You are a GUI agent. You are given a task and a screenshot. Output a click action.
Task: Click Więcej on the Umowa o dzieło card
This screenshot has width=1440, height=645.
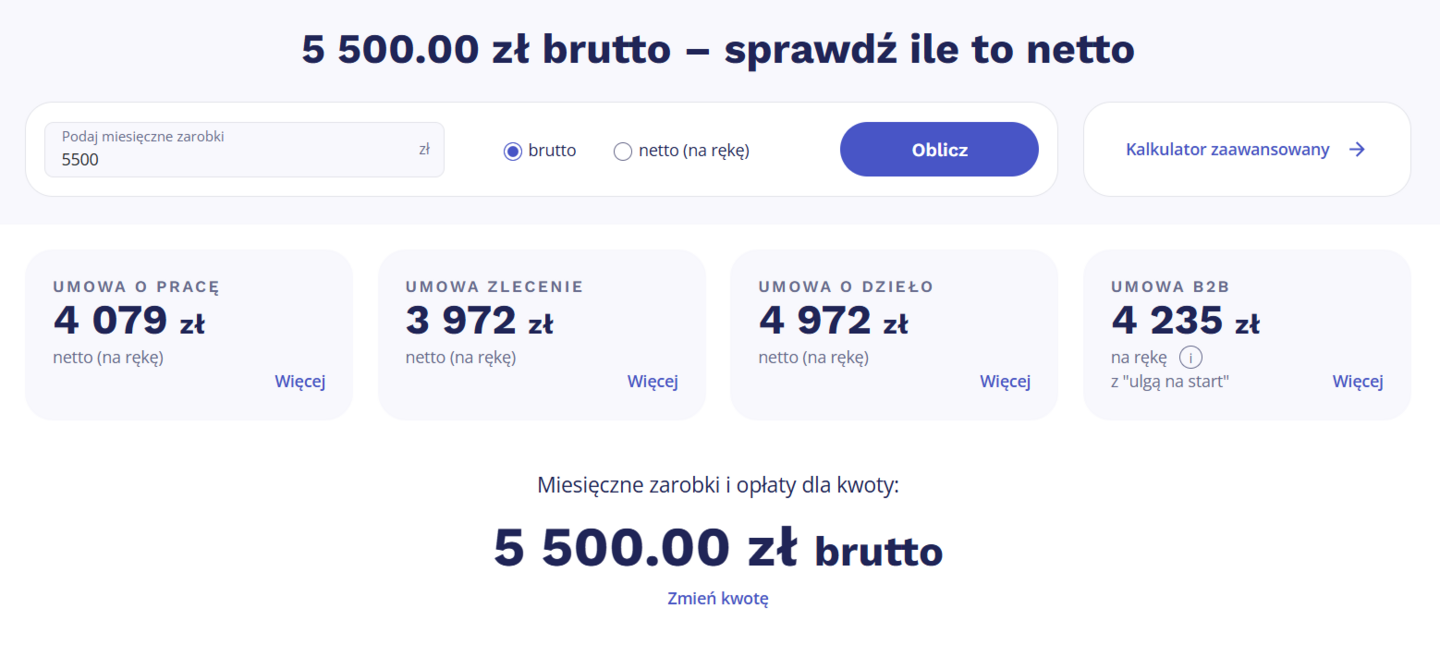click(1005, 381)
